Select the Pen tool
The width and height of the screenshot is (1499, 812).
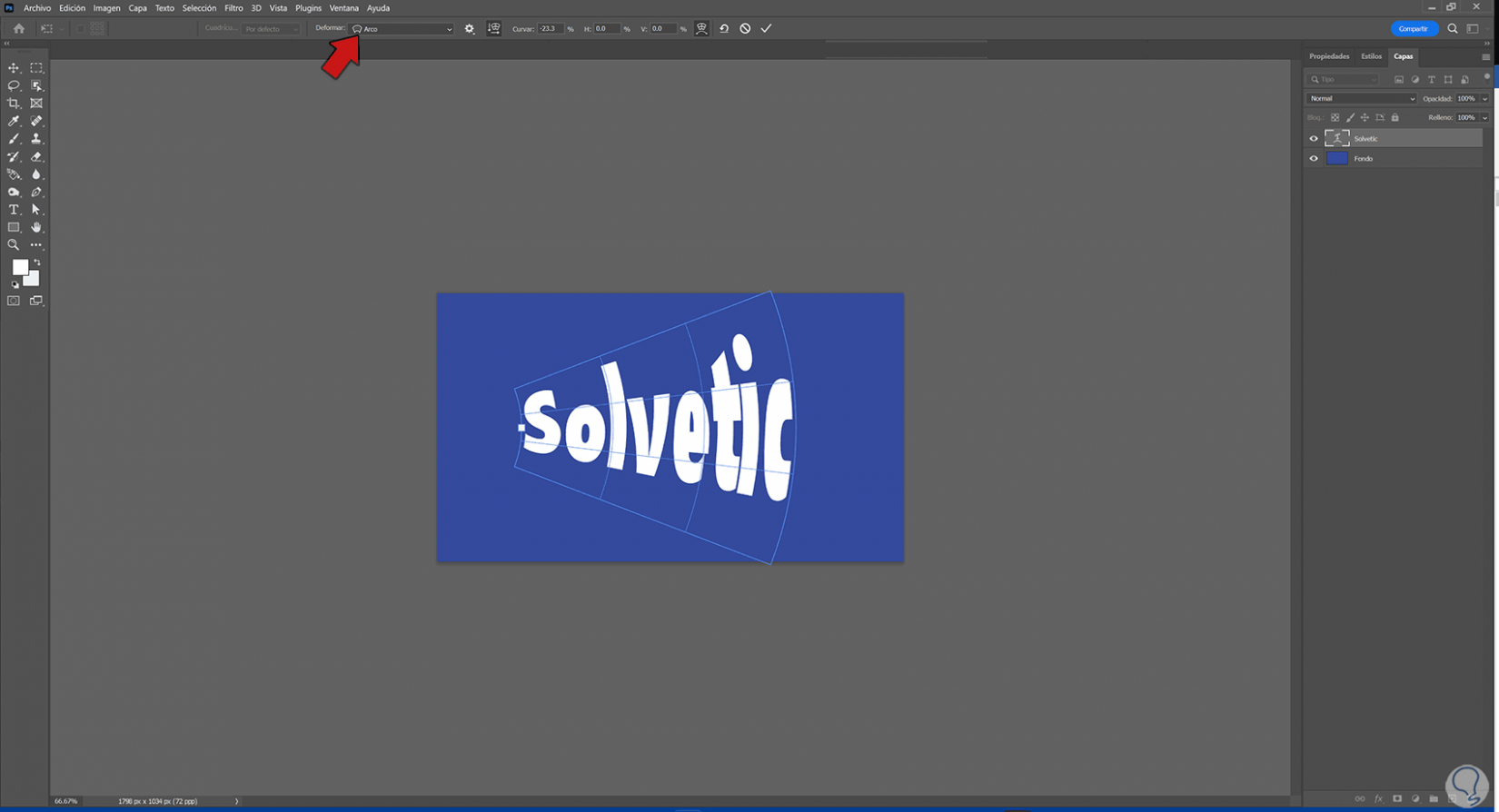click(x=36, y=192)
